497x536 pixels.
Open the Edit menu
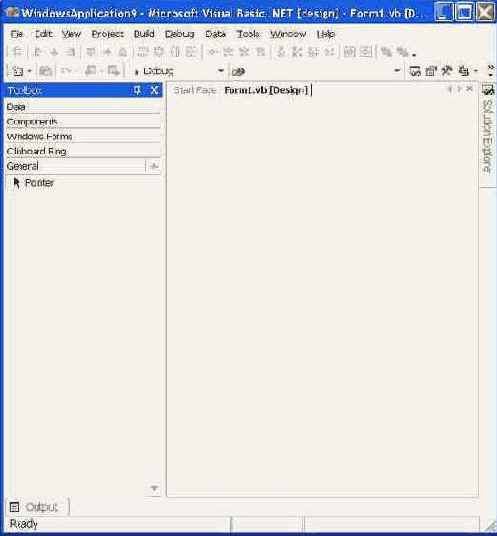pyautogui.click(x=44, y=34)
